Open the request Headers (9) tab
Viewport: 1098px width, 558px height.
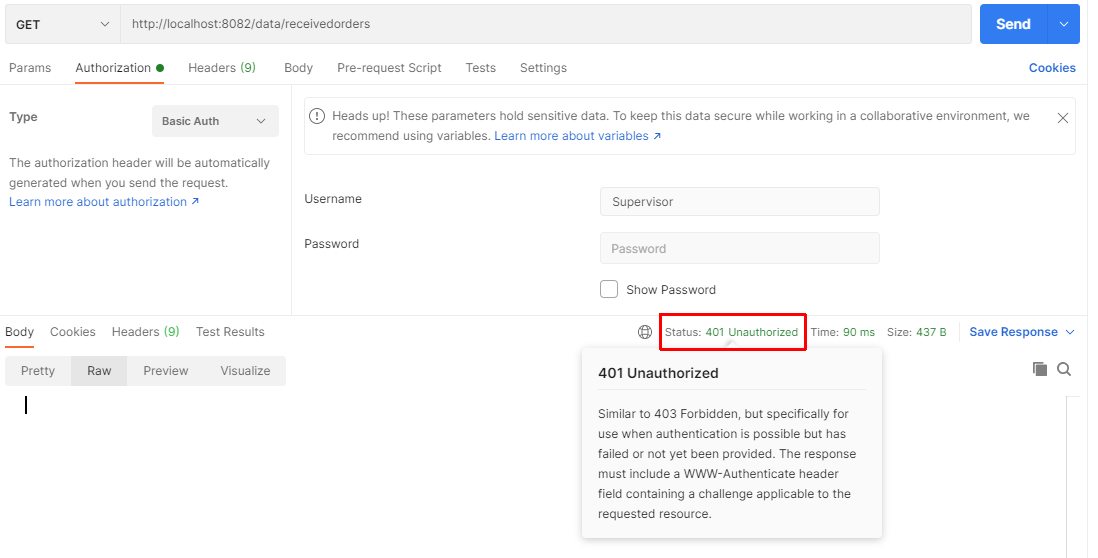click(221, 68)
